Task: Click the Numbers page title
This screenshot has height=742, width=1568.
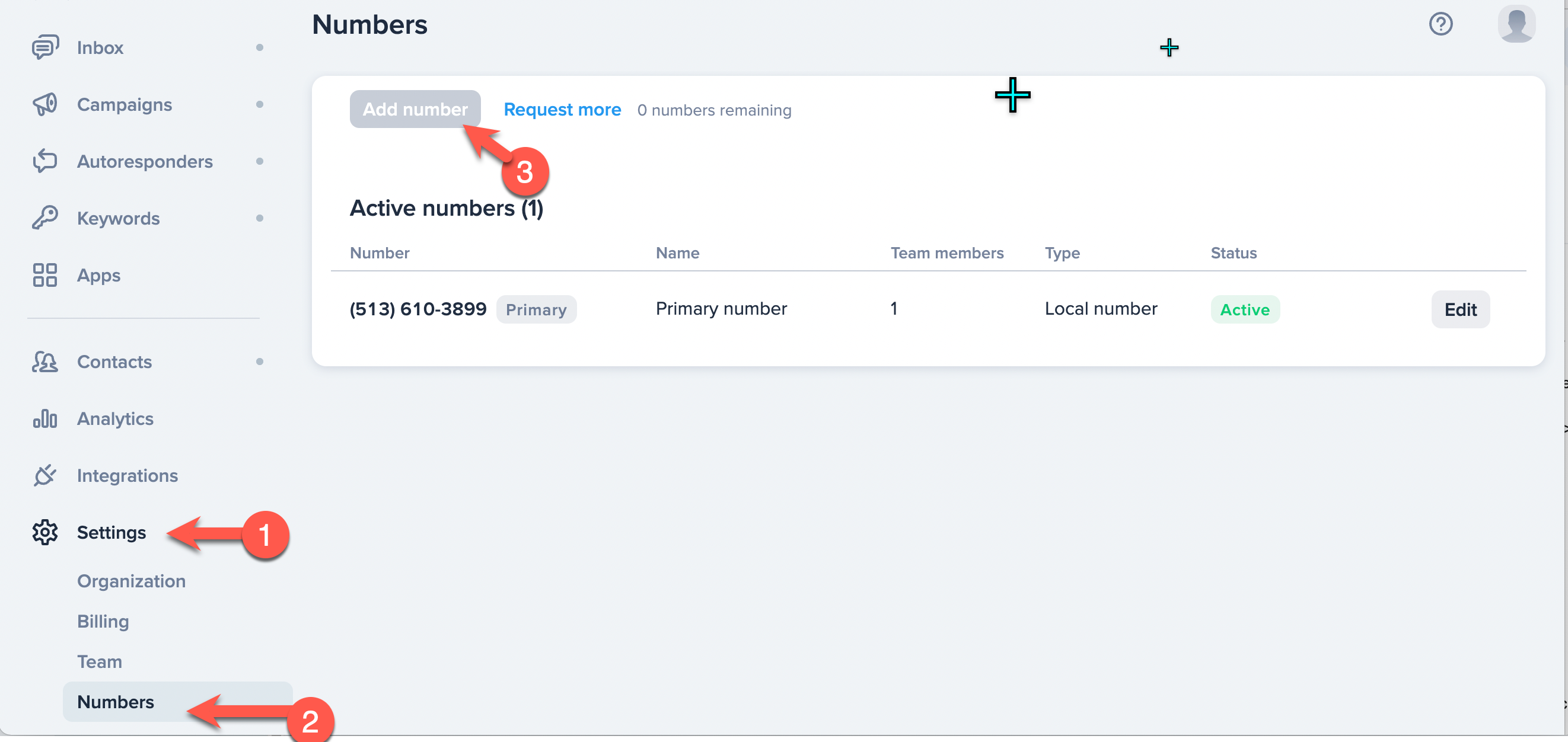Action: [369, 24]
